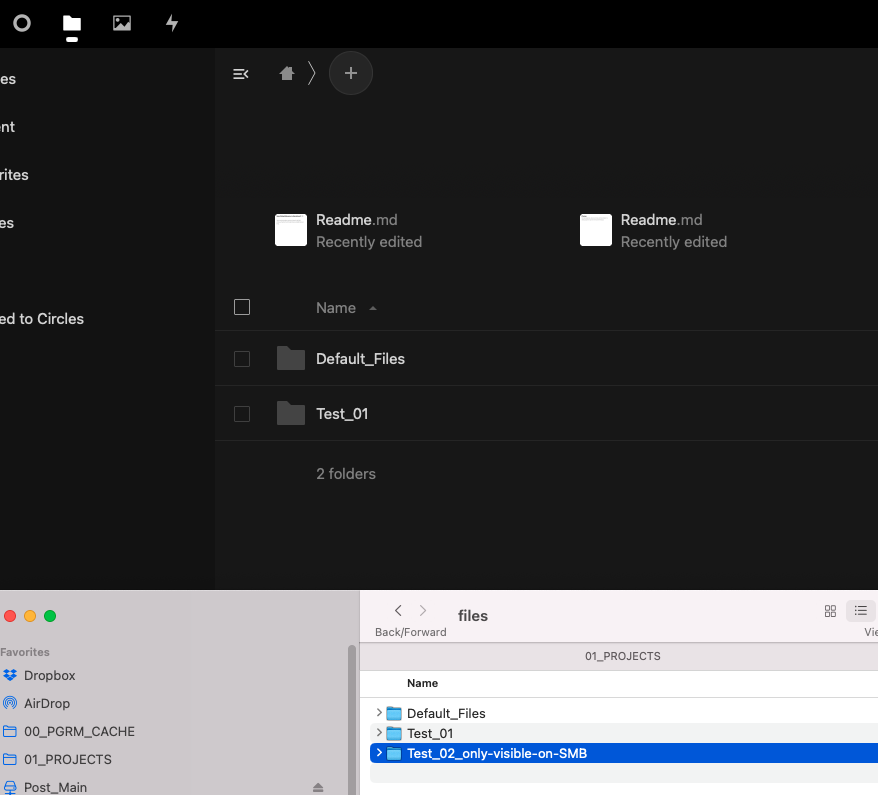This screenshot has width=878, height=795.
Task: Switch Finder to icon view
Action: tap(830, 611)
